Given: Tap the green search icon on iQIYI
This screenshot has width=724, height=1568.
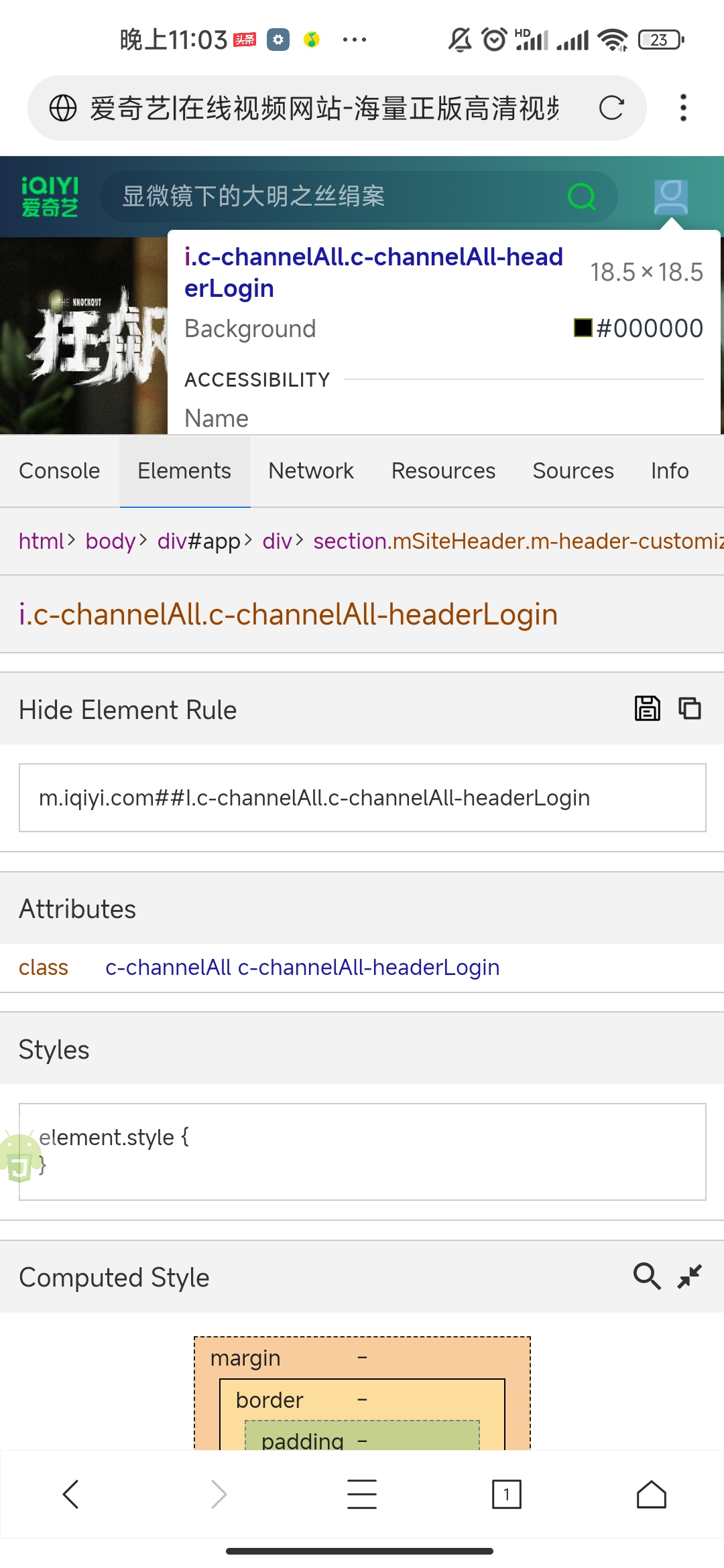Looking at the screenshot, I should tap(581, 196).
